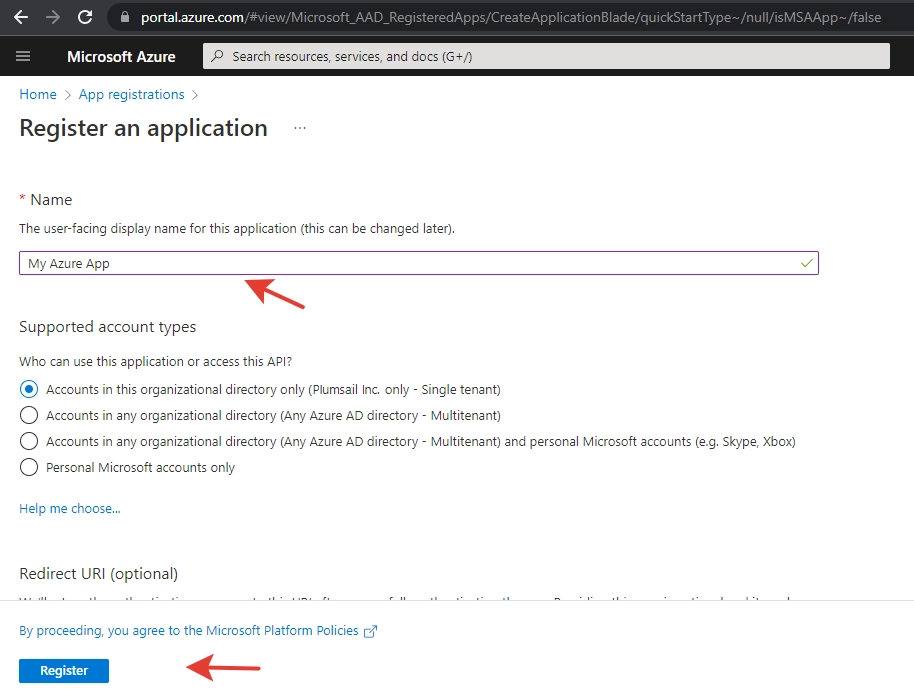Click the Register an application heading
The height and width of the screenshot is (700, 914).
pyautogui.click(x=143, y=128)
